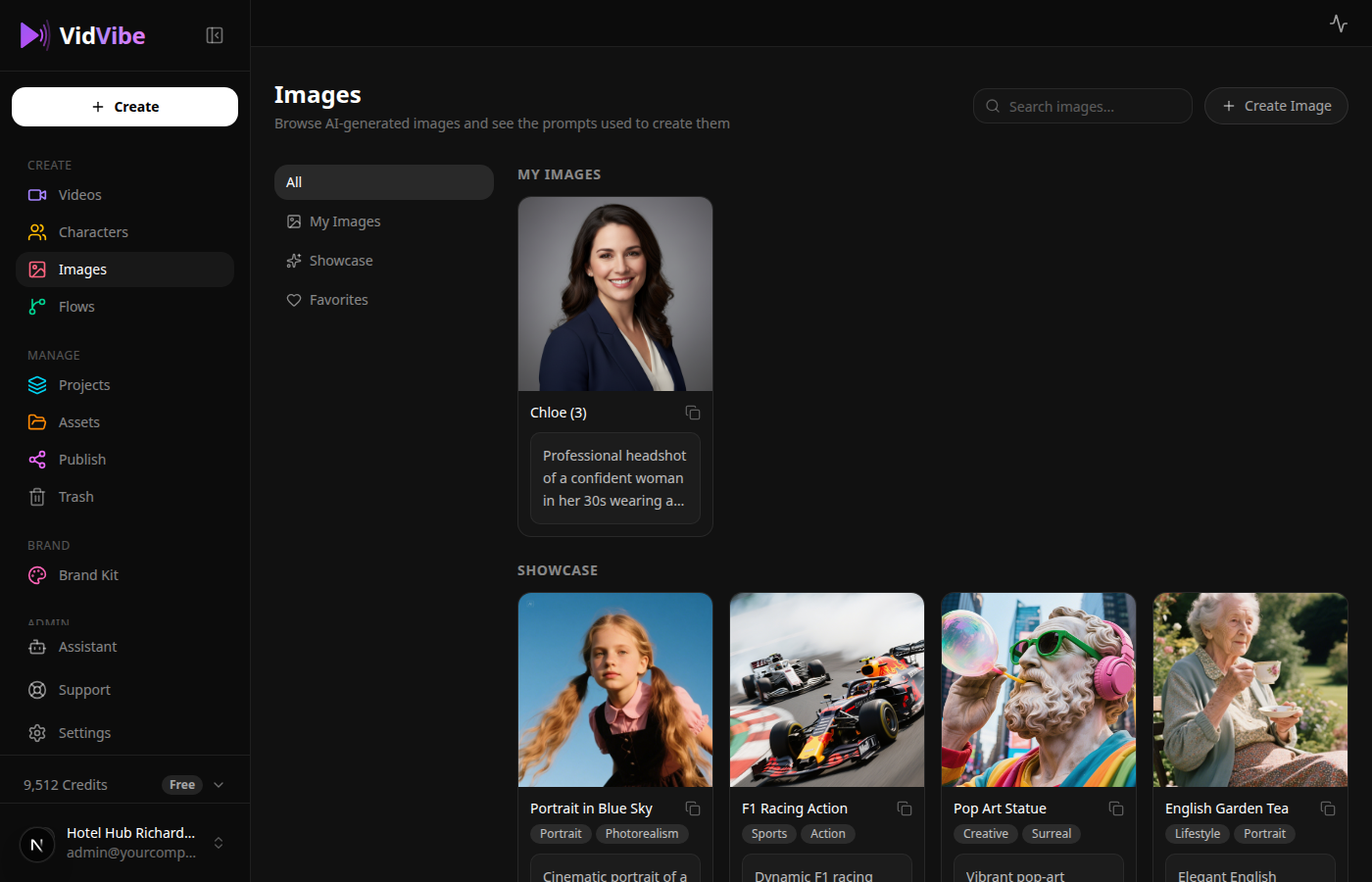
Task: Click the Settings gear icon
Action: (x=37, y=733)
